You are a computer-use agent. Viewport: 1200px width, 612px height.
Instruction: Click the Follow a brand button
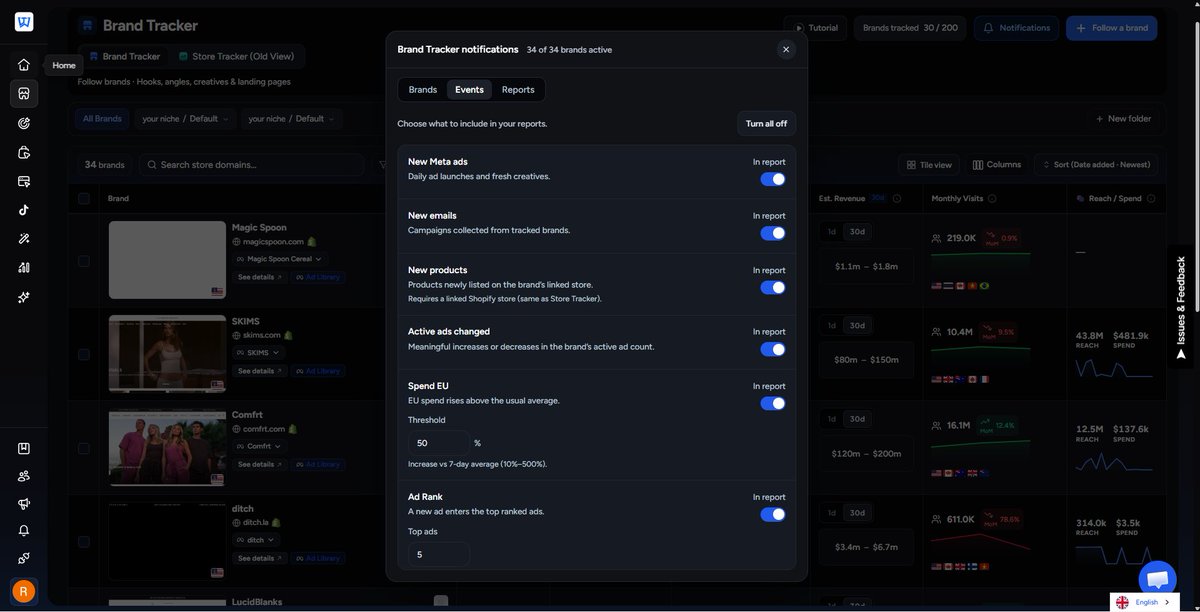1111,28
